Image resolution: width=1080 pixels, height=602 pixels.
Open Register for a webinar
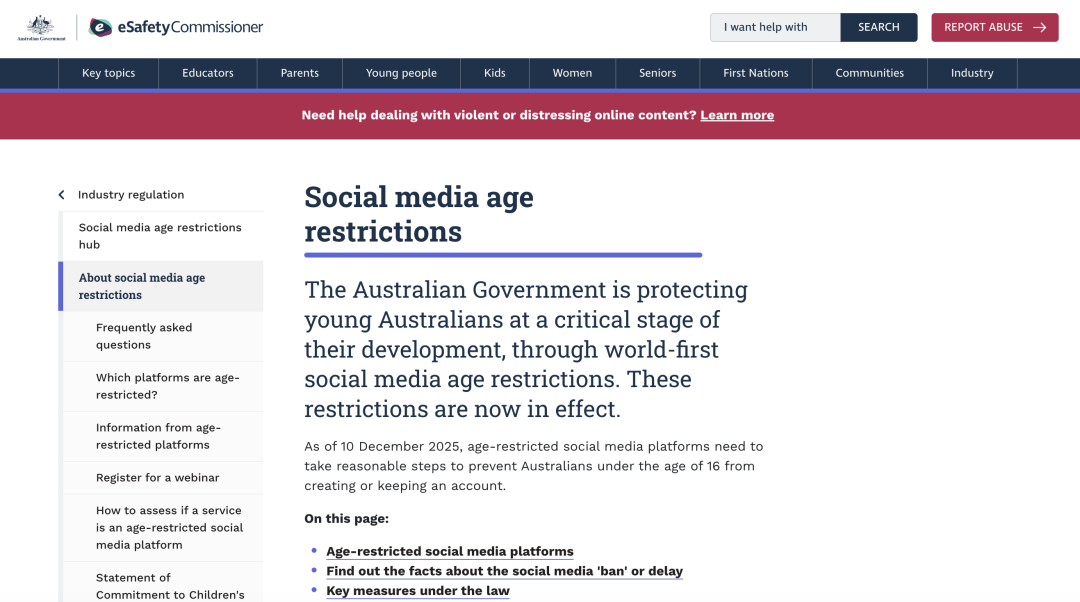click(x=163, y=478)
